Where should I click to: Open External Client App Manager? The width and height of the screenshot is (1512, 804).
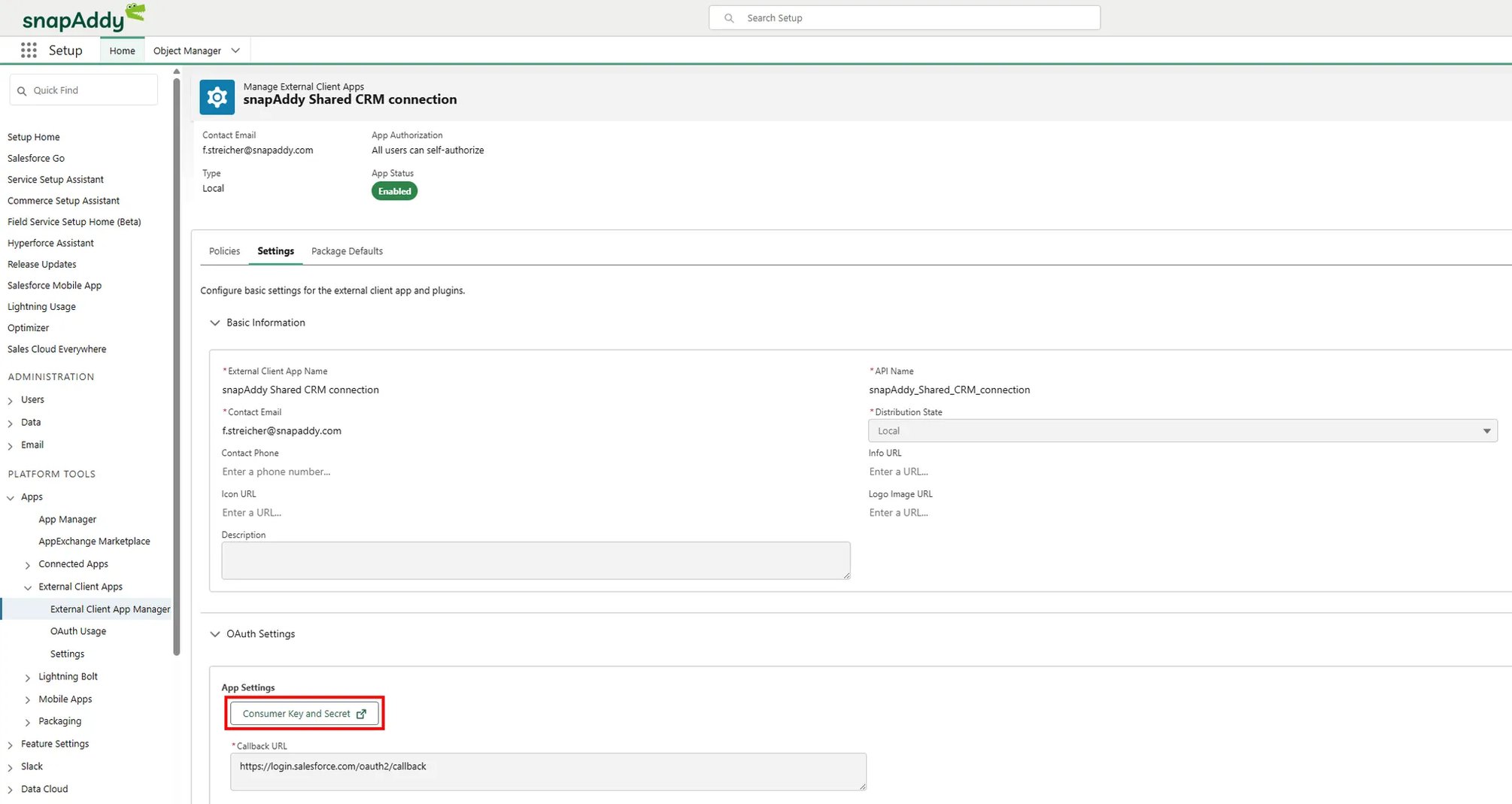[x=111, y=609]
